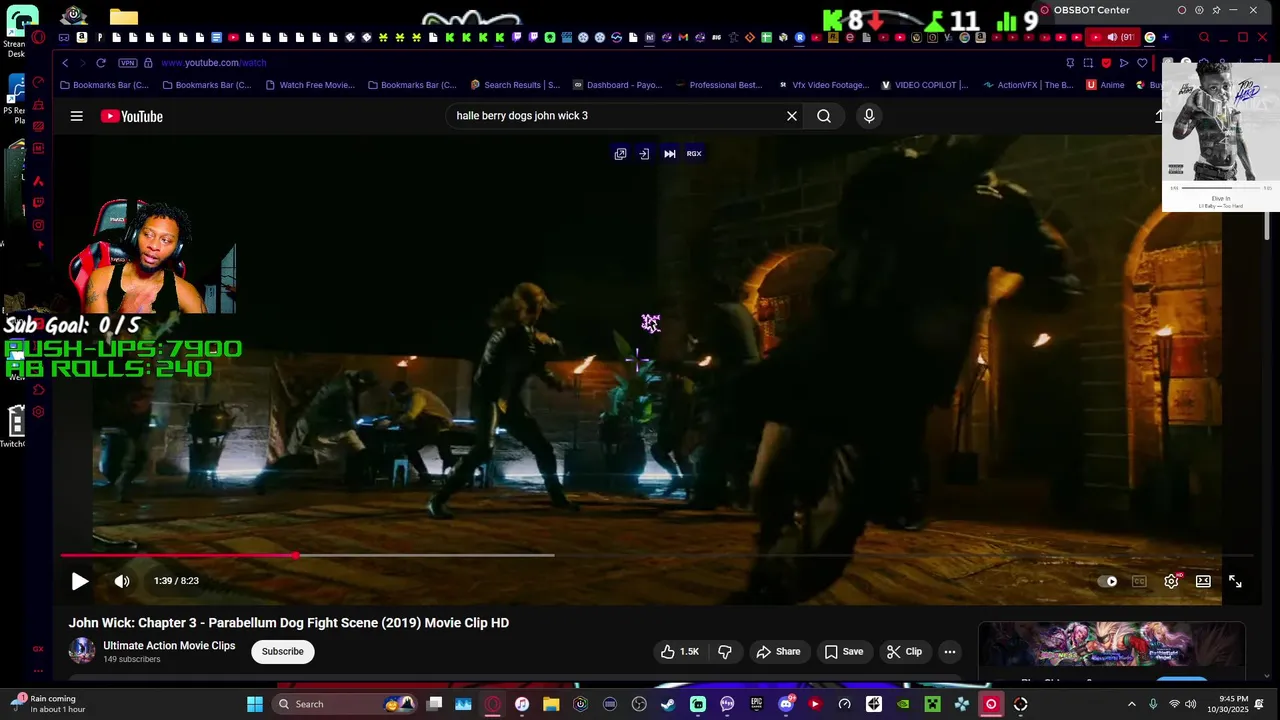Open the YouTube hamburger guide menu

tap(76, 116)
